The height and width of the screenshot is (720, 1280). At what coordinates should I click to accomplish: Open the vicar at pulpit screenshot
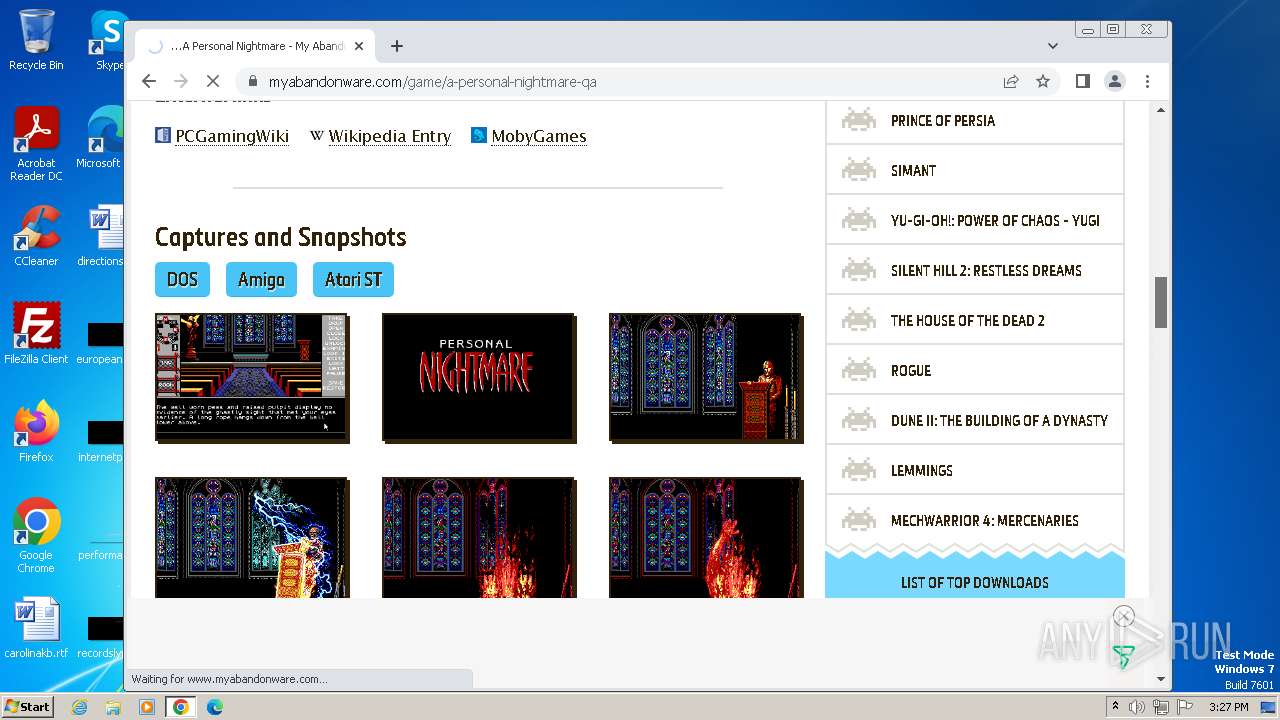click(x=706, y=377)
